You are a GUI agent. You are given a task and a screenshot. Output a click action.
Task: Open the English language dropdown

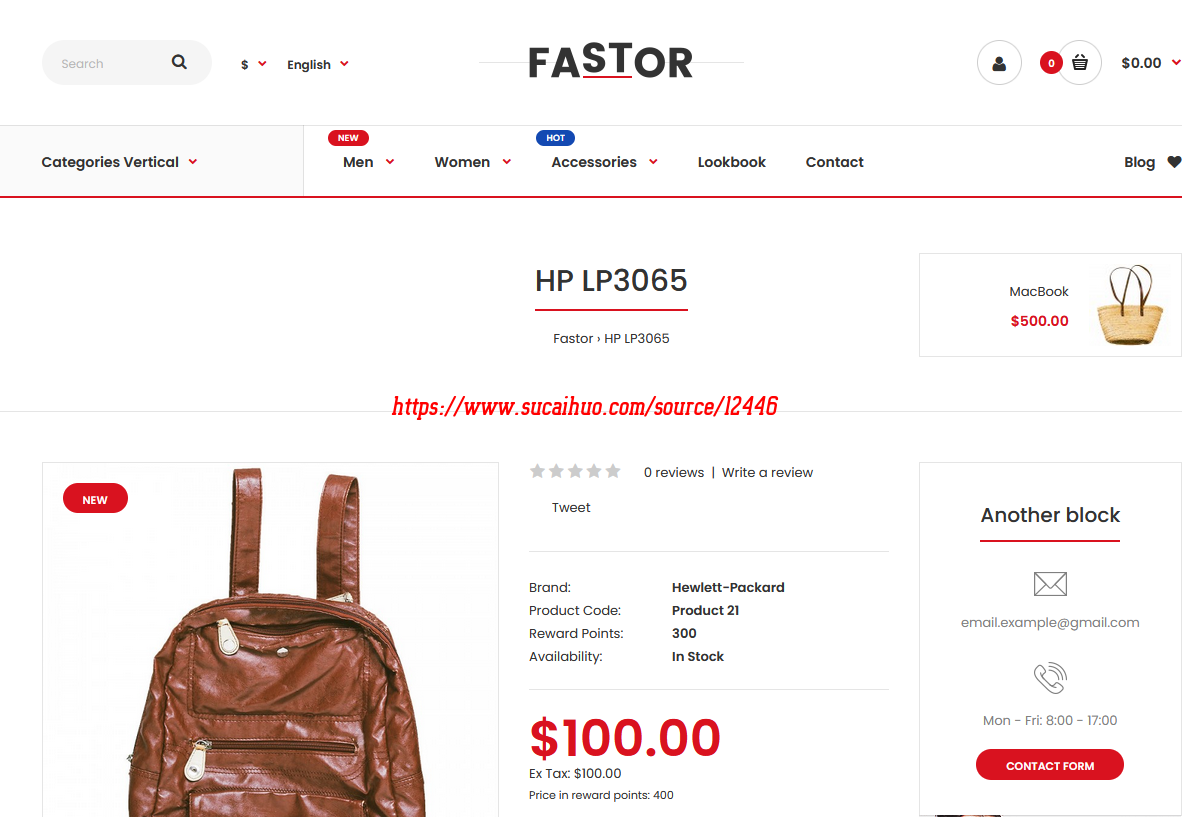point(317,64)
